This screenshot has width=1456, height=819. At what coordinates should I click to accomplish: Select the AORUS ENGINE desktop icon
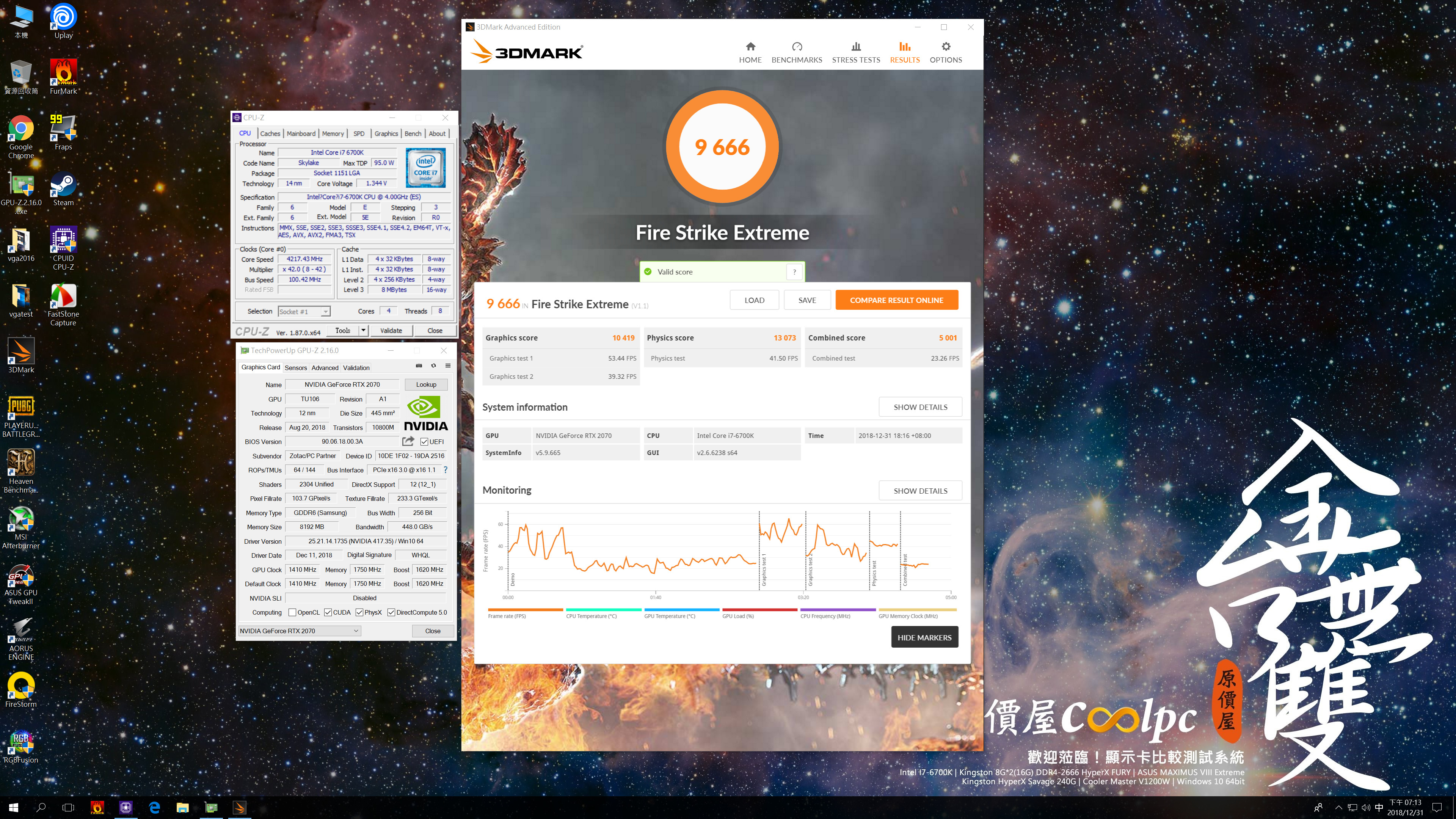click(x=21, y=639)
